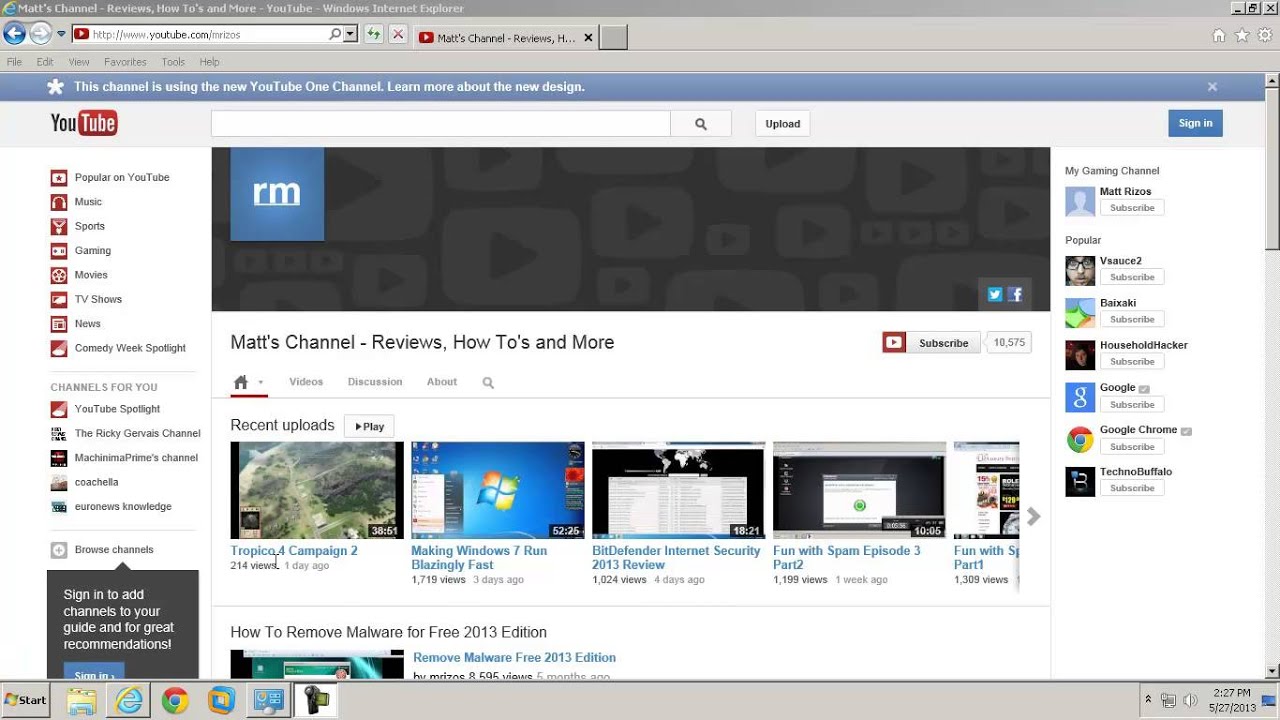This screenshot has height=720, width=1280.
Task: Open BitDefender Internet Security thumbnail
Action: [x=678, y=490]
